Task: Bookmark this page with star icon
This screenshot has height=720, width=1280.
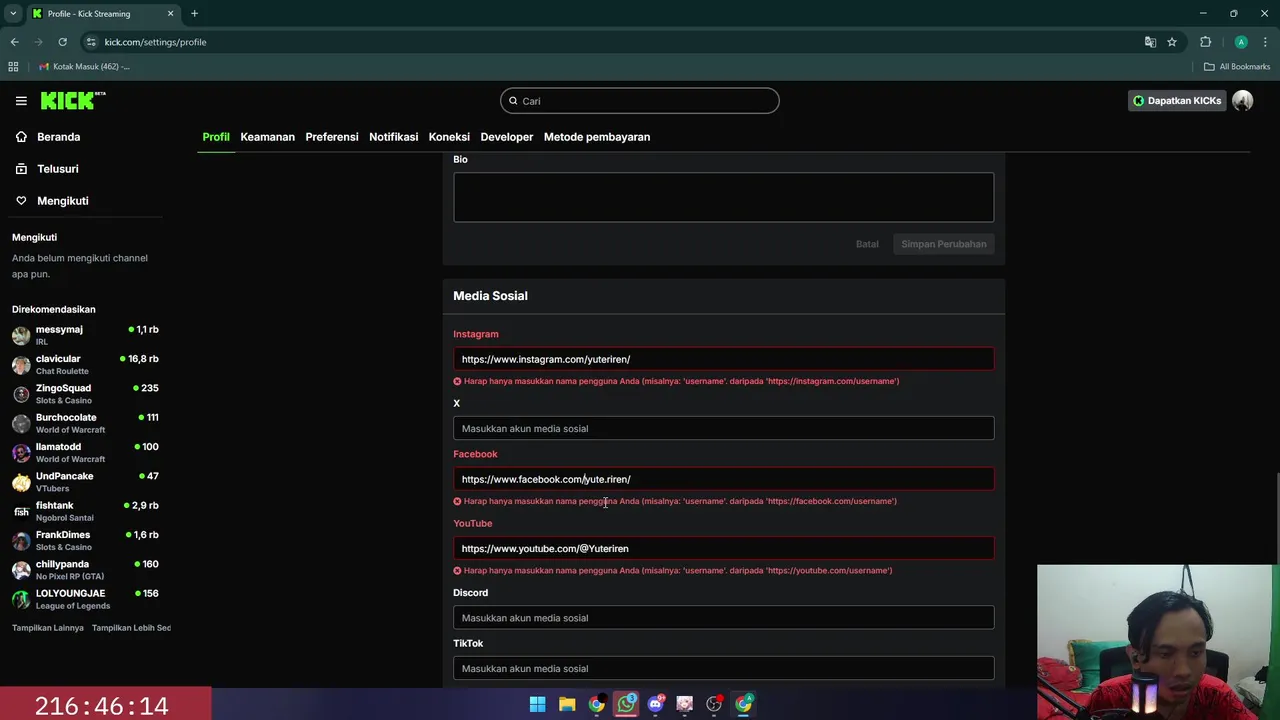Action: pyautogui.click(x=1172, y=42)
